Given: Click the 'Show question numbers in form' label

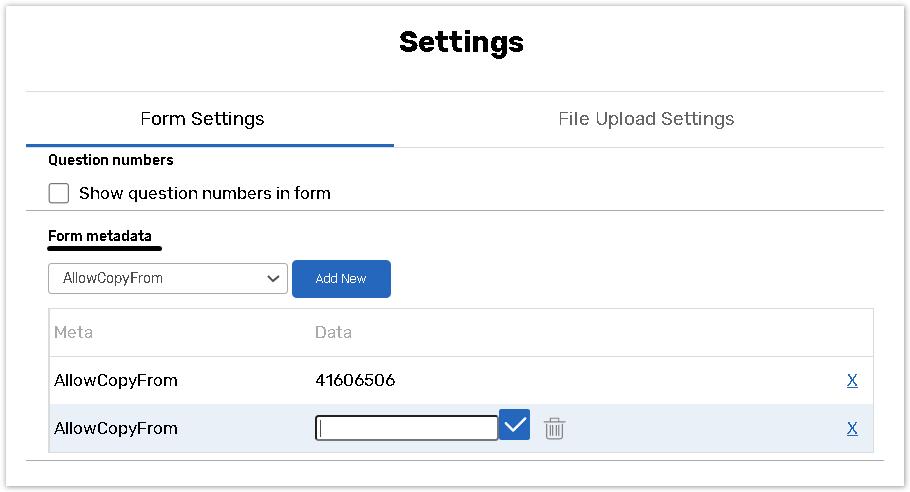Looking at the screenshot, I should 204,193.
